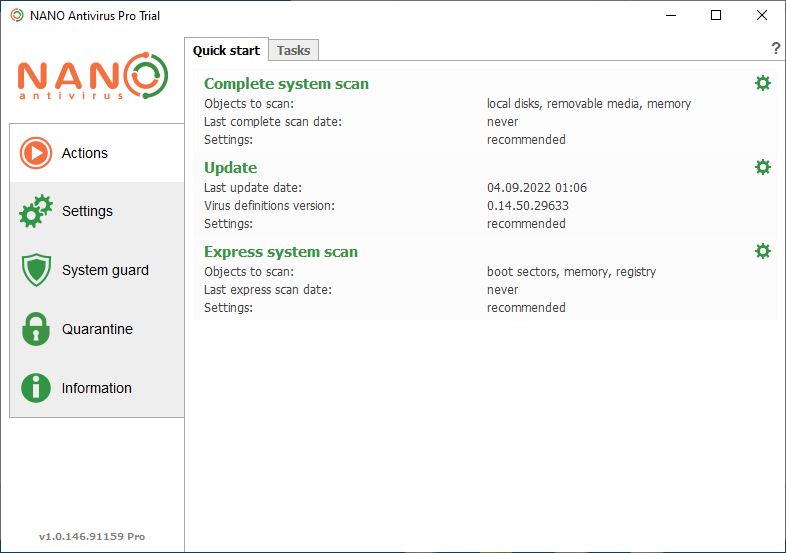Run the Update action
This screenshot has height=553, width=786.
[231, 167]
